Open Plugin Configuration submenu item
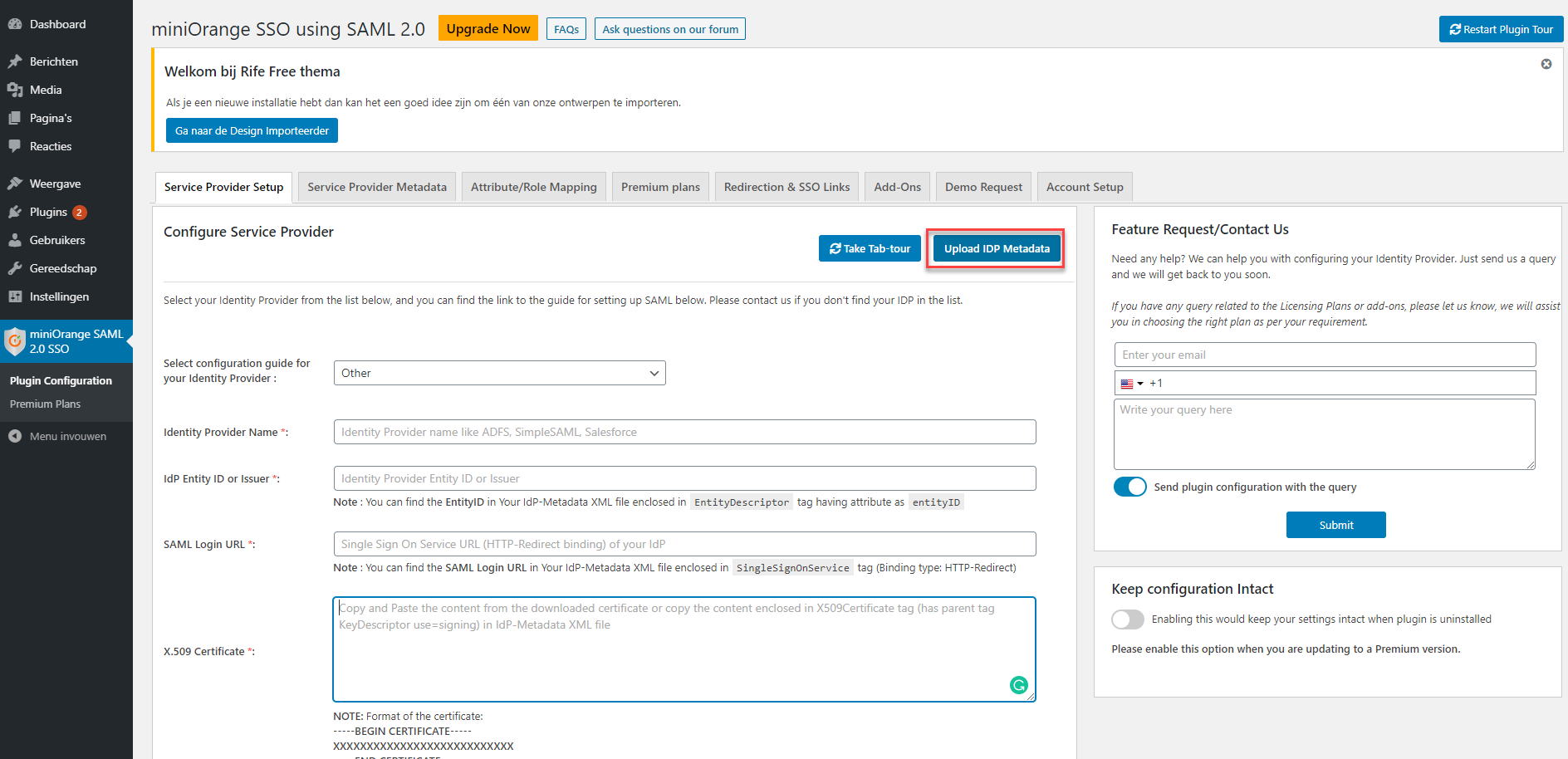Viewport: 1568px width, 759px height. click(61, 380)
